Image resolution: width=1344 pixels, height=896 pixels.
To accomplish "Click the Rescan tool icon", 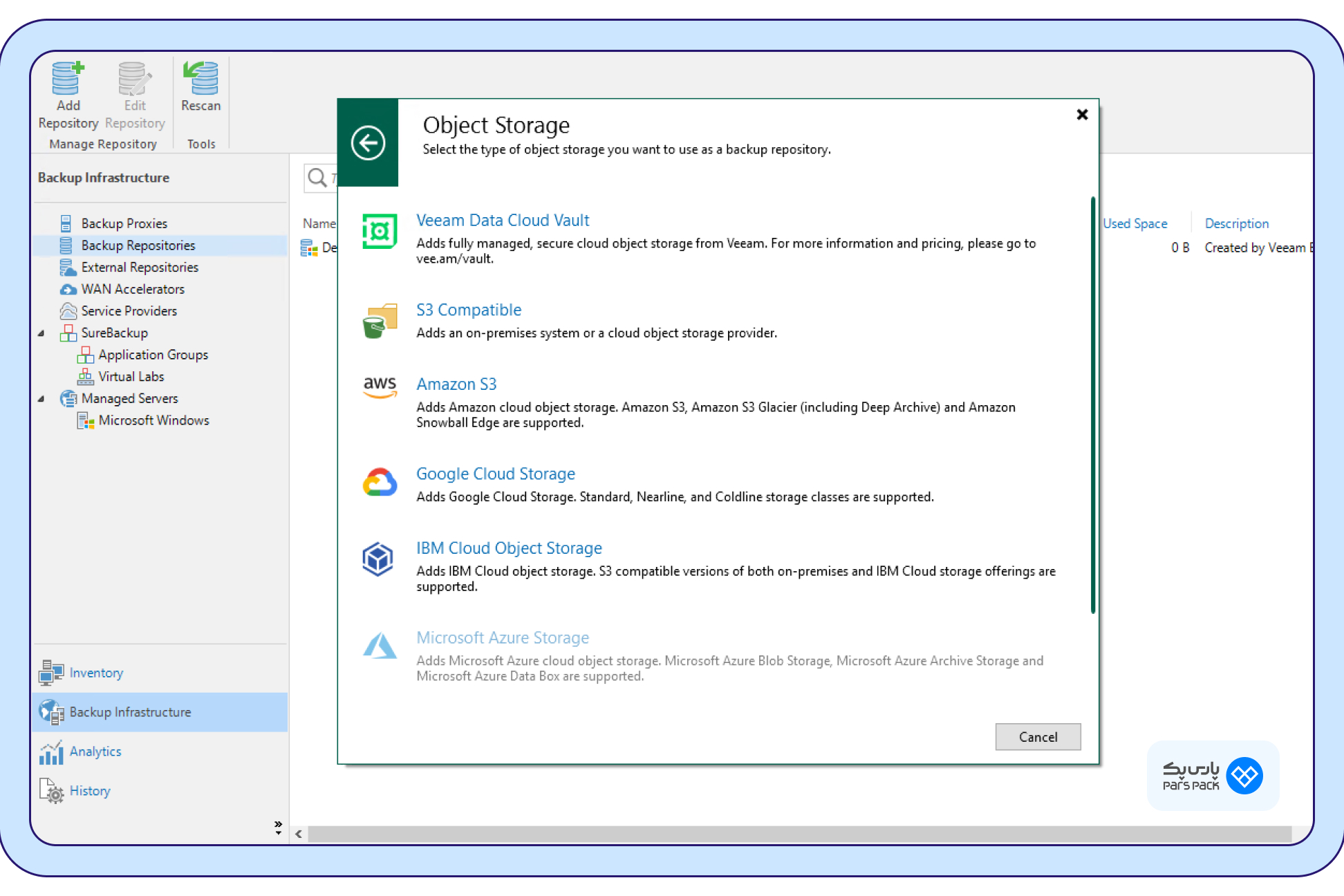I will click(x=200, y=78).
